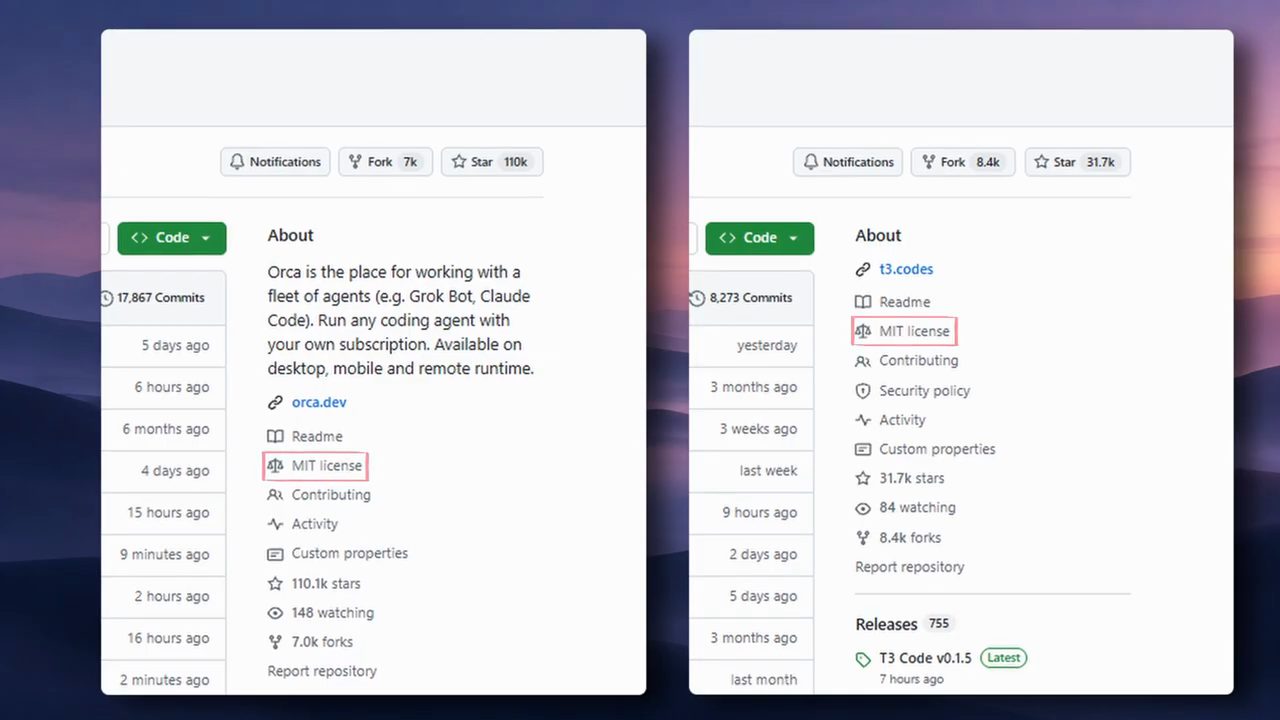
Task: View the 8,273 Commits history
Action: [x=750, y=298]
